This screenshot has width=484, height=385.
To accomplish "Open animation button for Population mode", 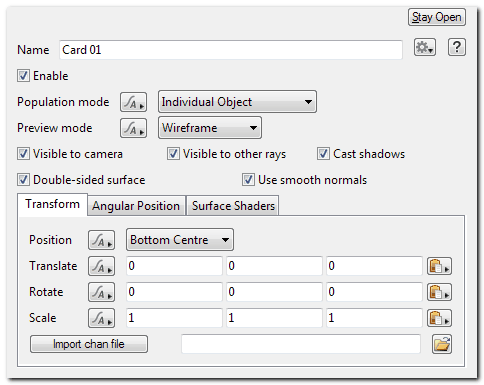I will click(x=133, y=102).
